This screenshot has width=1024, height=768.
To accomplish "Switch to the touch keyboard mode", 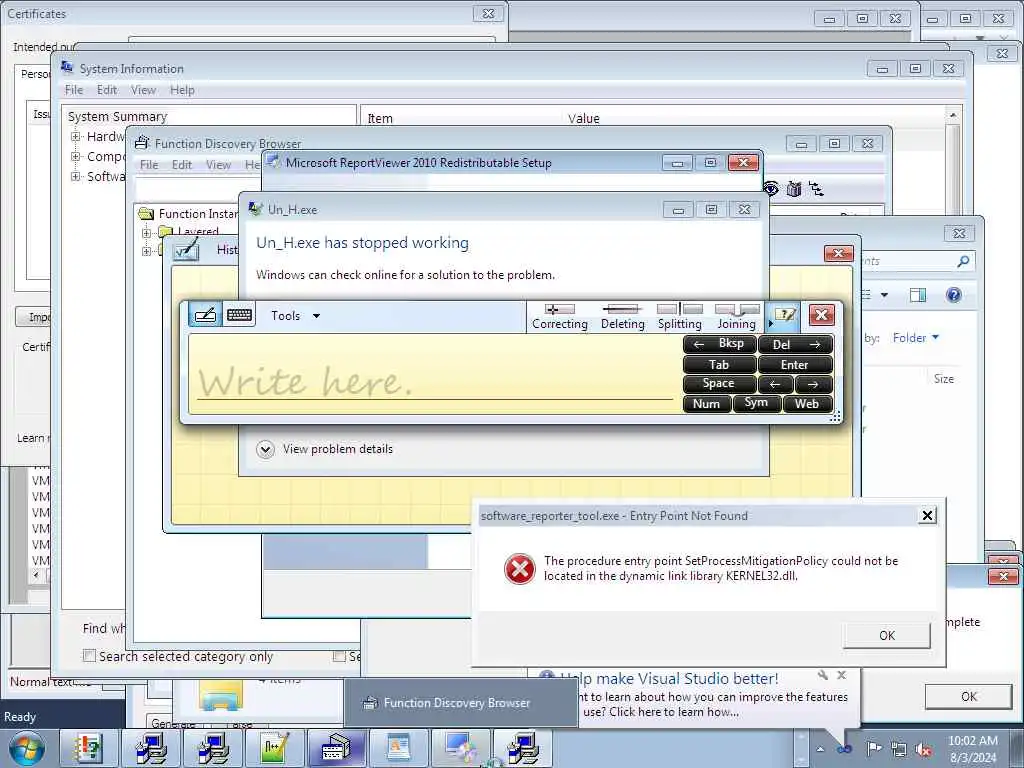I will coord(239,315).
